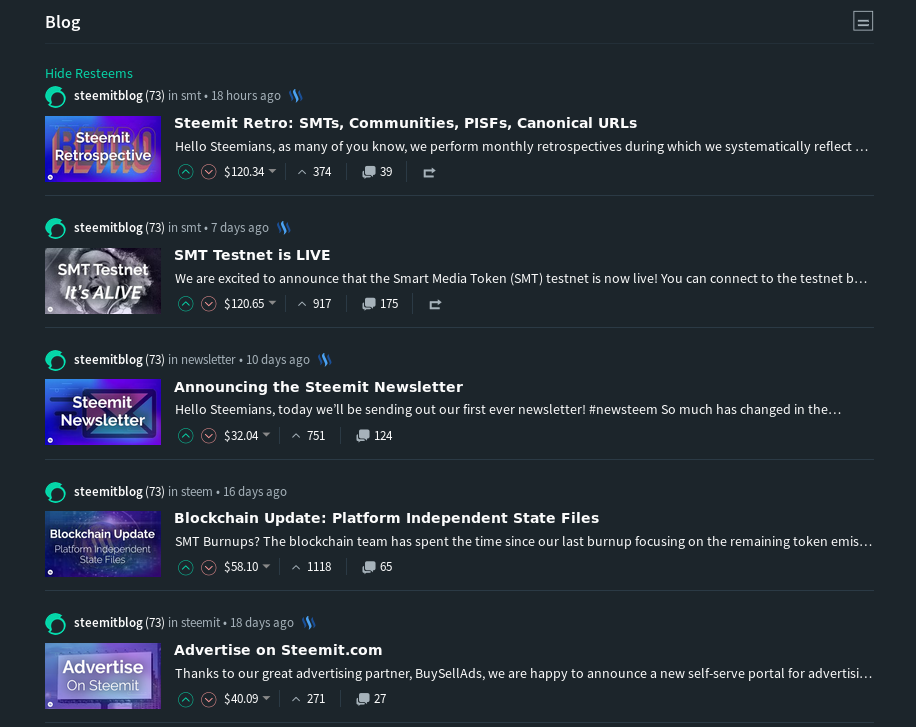Open SMT Testnet is LIVE post title

click(252, 255)
